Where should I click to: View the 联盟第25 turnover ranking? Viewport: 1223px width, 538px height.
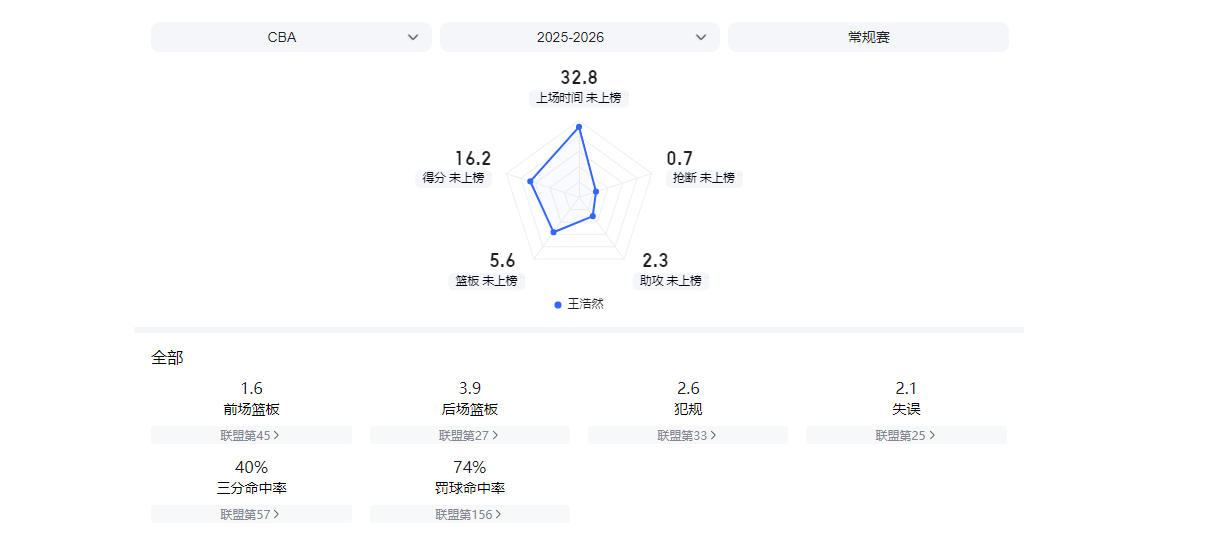[905, 435]
